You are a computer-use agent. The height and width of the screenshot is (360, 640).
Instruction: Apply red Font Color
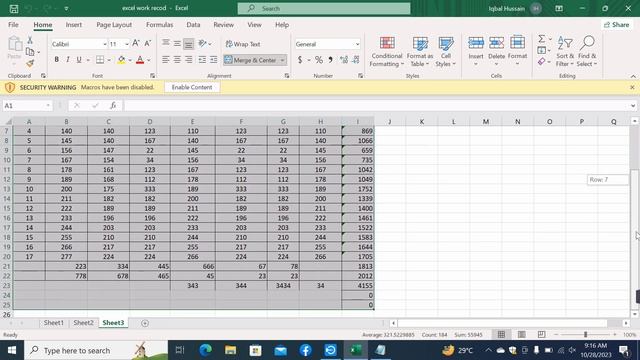click(140, 60)
